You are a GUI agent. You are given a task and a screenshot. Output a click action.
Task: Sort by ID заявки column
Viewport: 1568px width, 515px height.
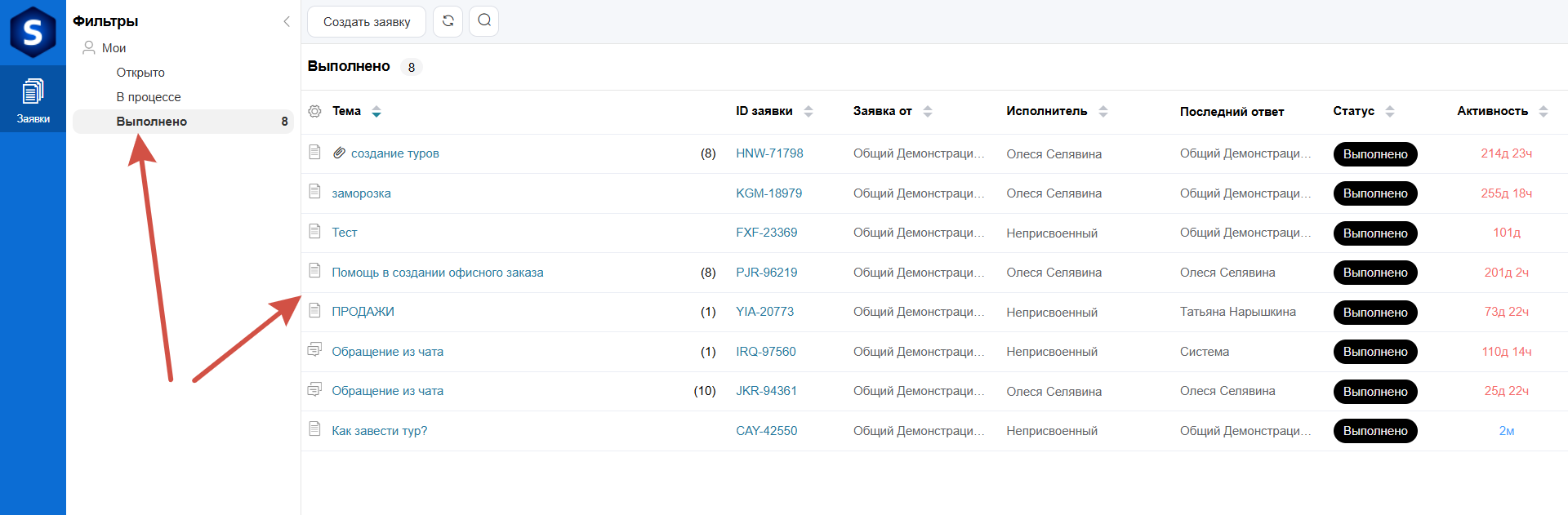[x=808, y=112]
